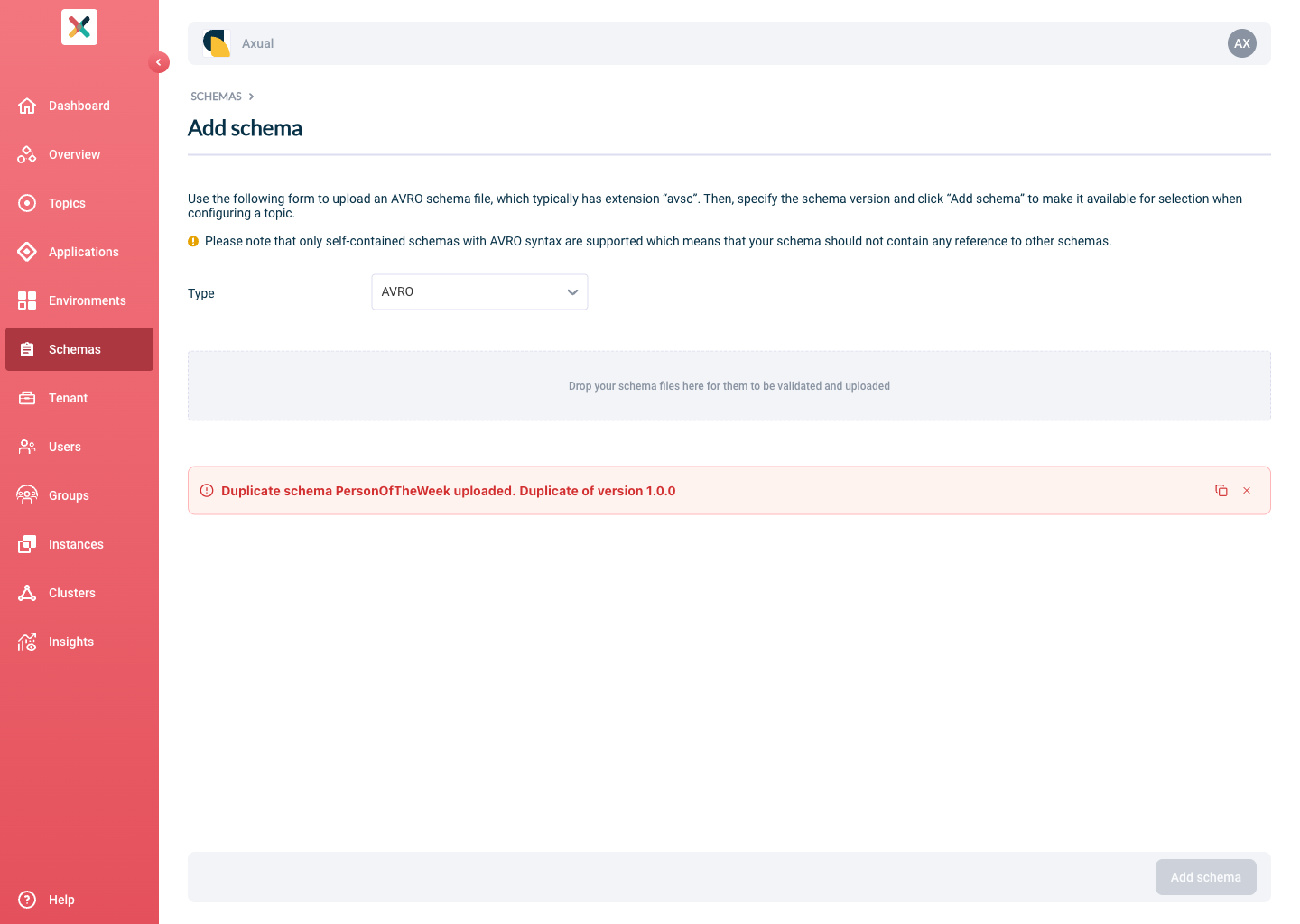1300x924 pixels.
Task: Open the Insights label in sidebar
Action: point(71,642)
